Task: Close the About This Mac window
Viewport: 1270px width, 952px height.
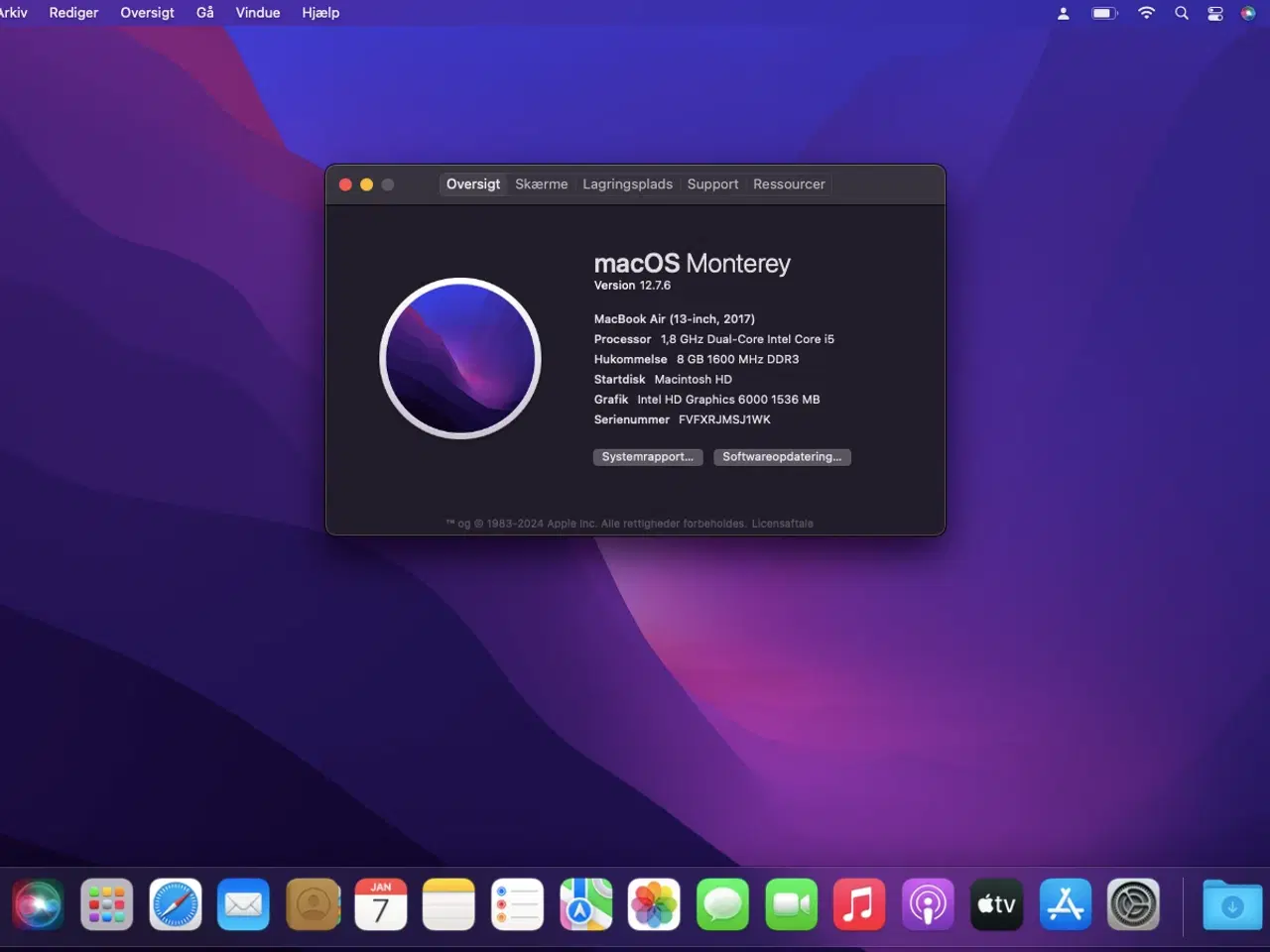Action: point(345,184)
